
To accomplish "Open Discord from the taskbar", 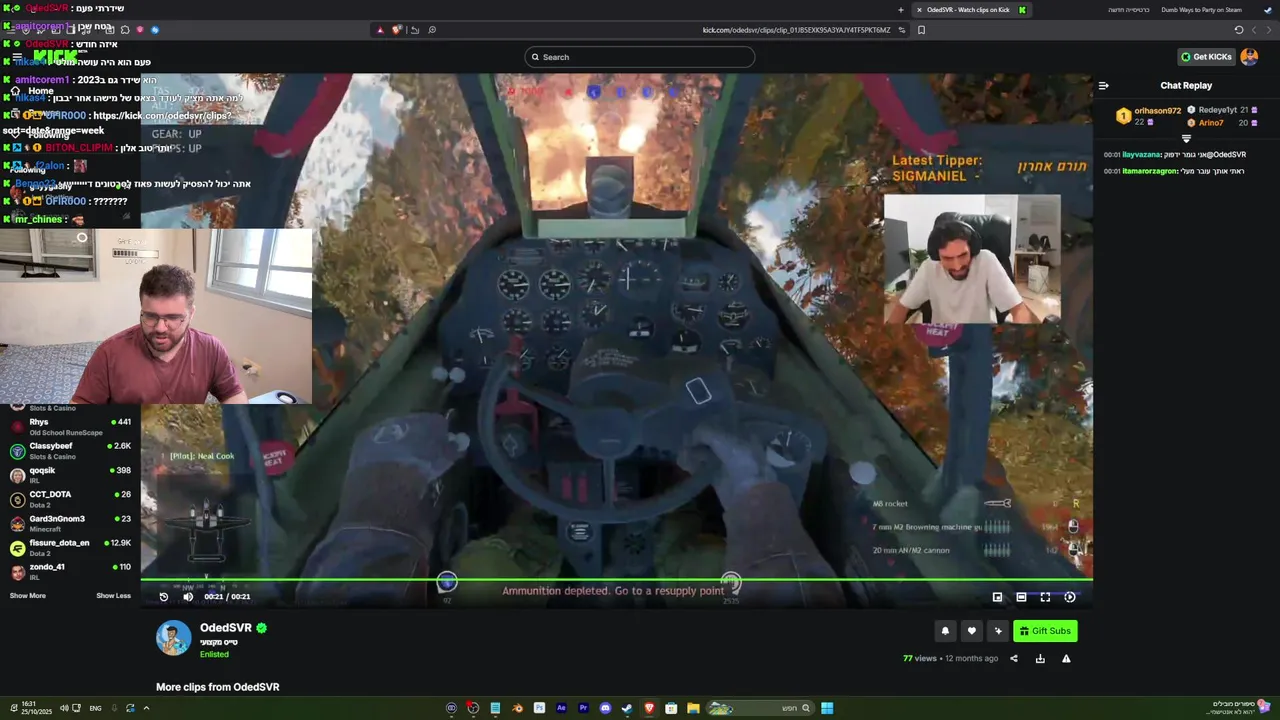I will tap(605, 708).
